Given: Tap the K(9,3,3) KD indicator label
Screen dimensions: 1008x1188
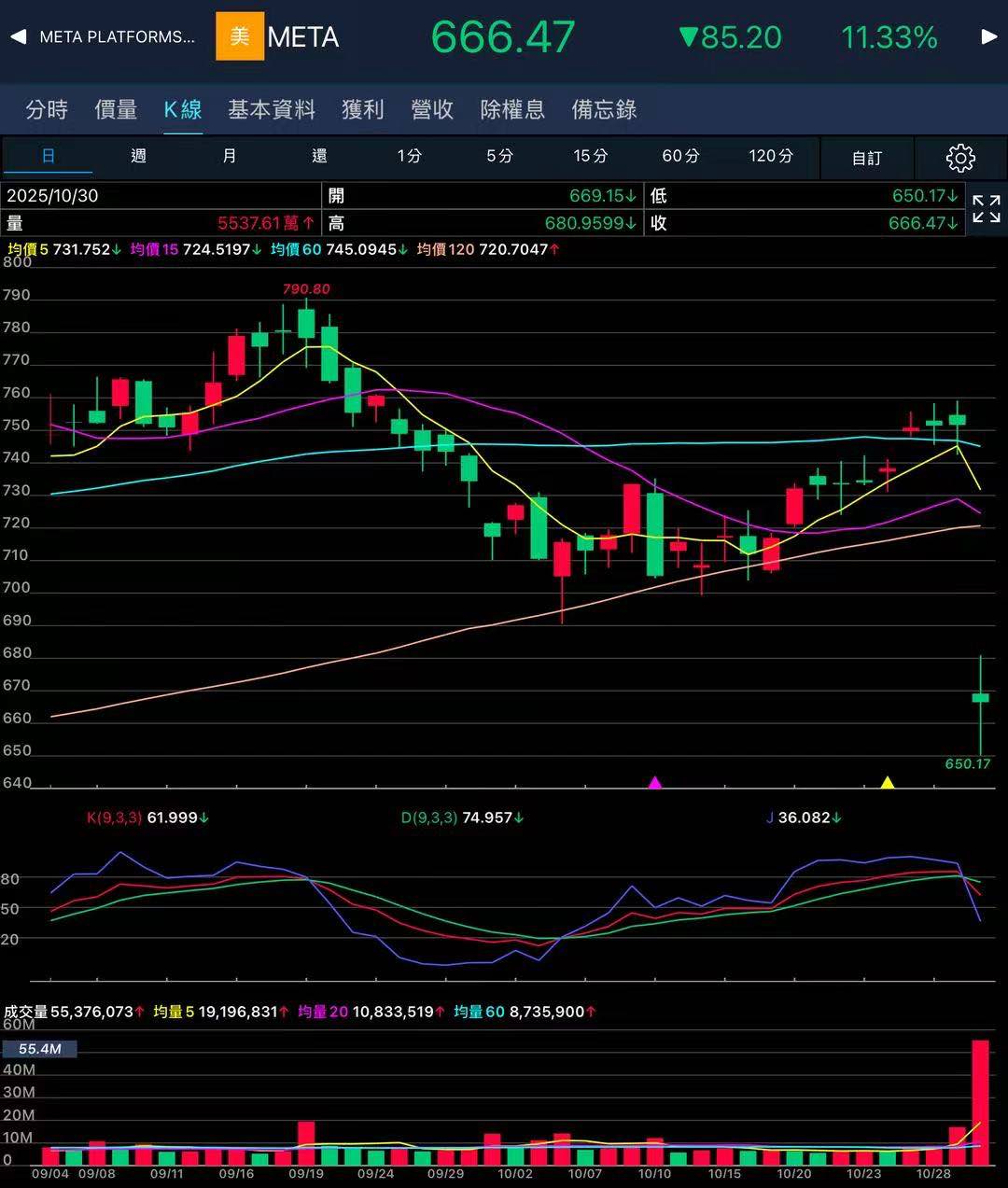Looking at the screenshot, I should point(114,818).
